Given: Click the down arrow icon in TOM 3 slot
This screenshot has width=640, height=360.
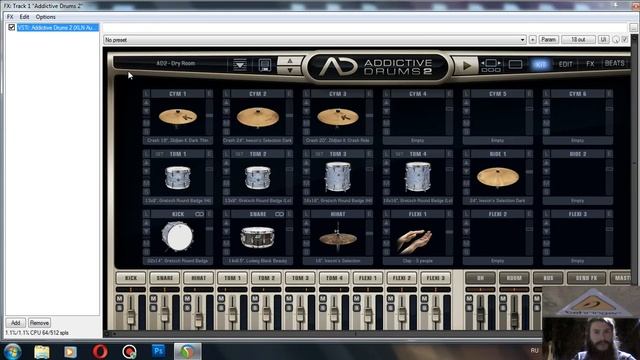Looking at the screenshot, I should tap(307, 171).
